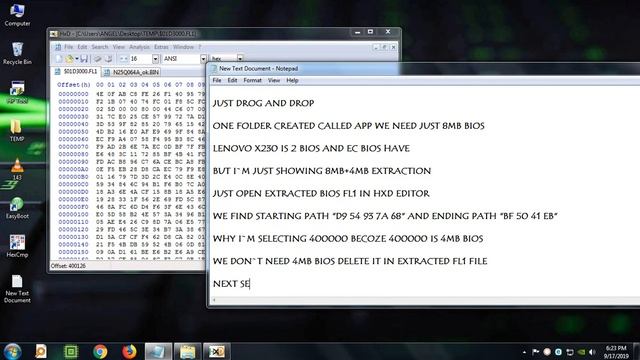Select the Recycle Bin desktop icon
Screen dimensions: 640x360
[x=17, y=53]
